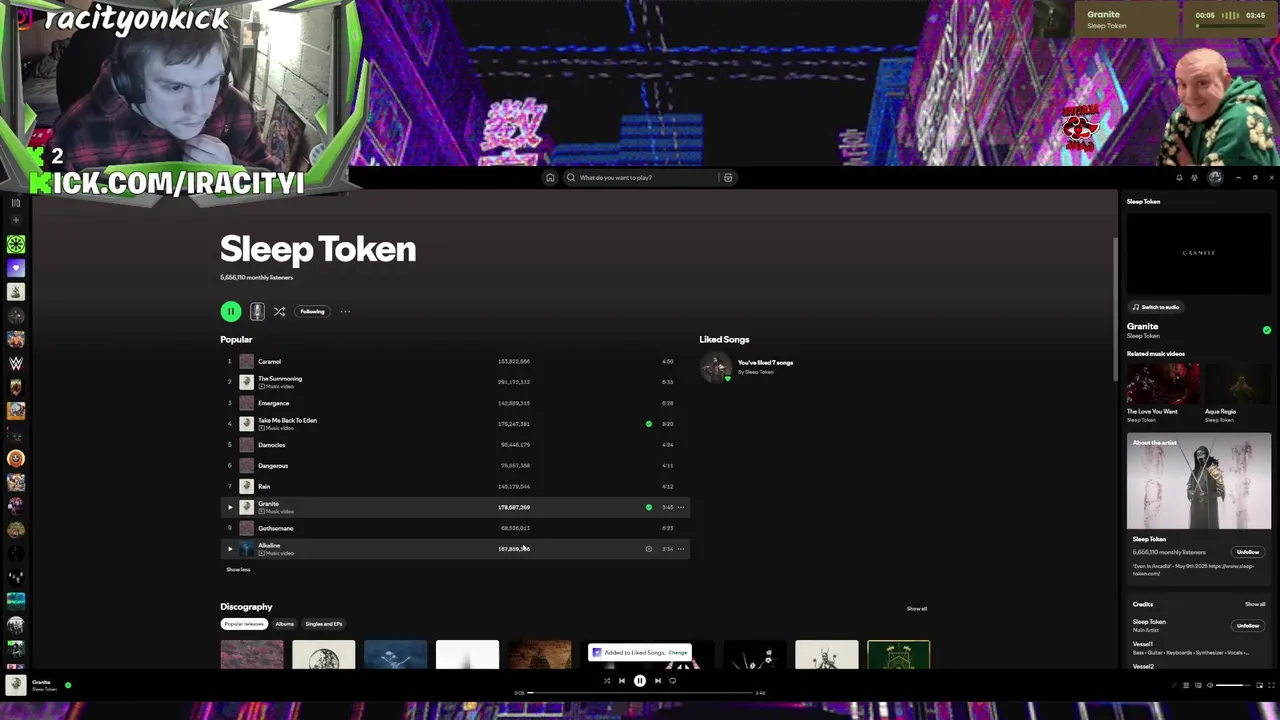Click the now-playing Granite cover in player bar
Screen dimensions: 1280x720
pos(15,685)
